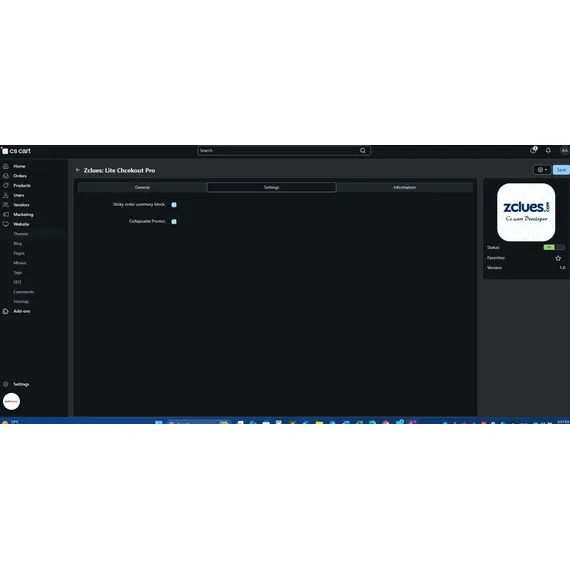Click the magnifier search icon
The height and width of the screenshot is (570, 570).
click(x=363, y=150)
